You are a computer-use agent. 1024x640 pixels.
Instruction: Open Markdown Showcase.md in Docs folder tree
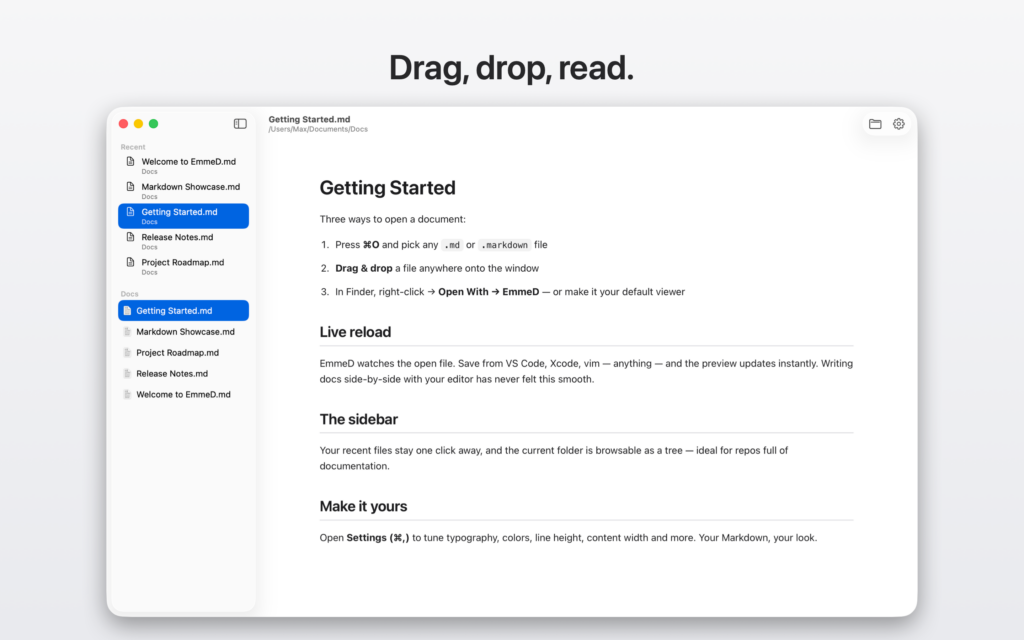click(184, 332)
